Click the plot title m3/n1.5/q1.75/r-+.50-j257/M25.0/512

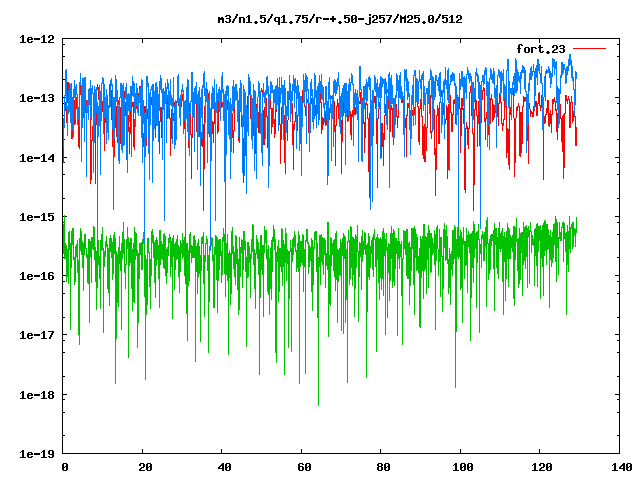(x=340, y=19)
